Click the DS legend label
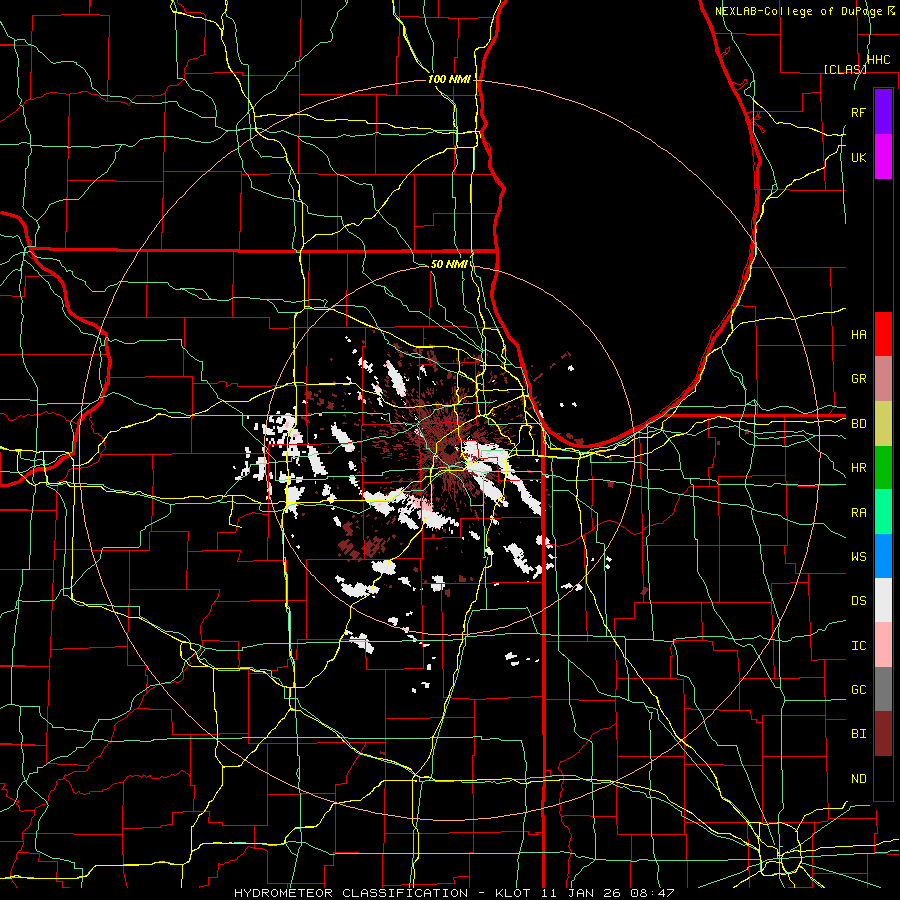 [x=858, y=601]
